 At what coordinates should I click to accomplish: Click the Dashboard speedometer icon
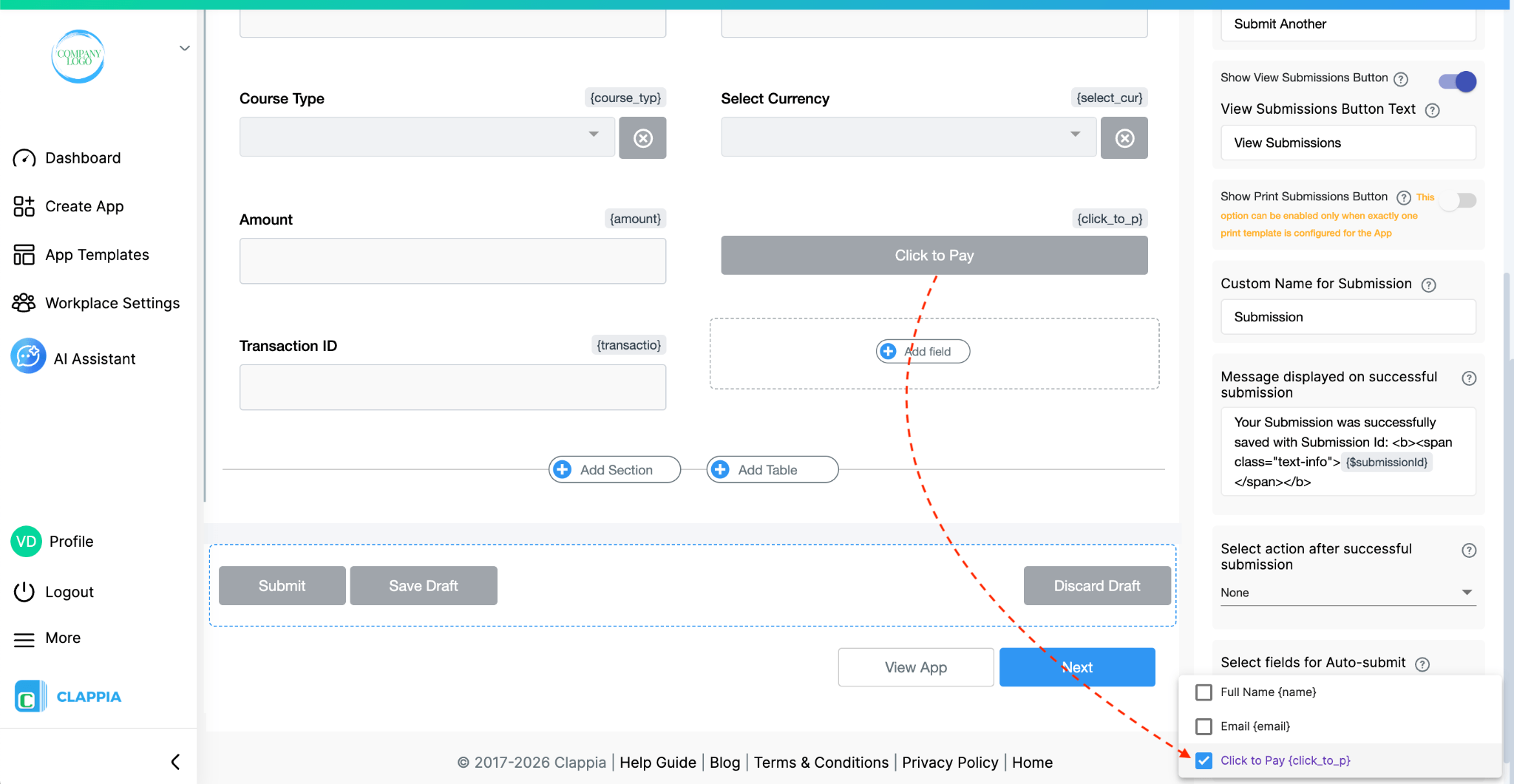23,157
